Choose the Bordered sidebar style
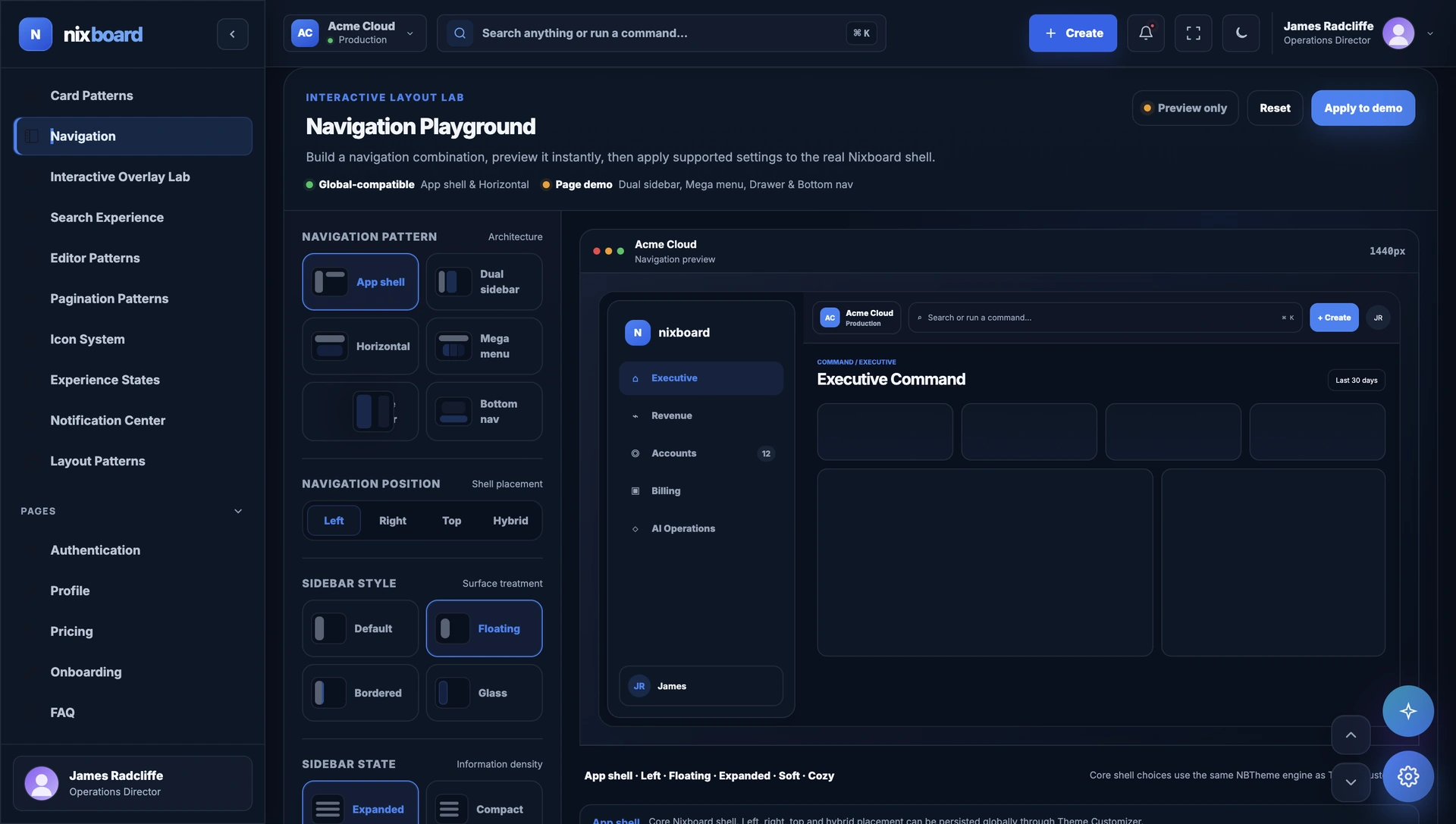The height and width of the screenshot is (824, 1456). point(360,693)
